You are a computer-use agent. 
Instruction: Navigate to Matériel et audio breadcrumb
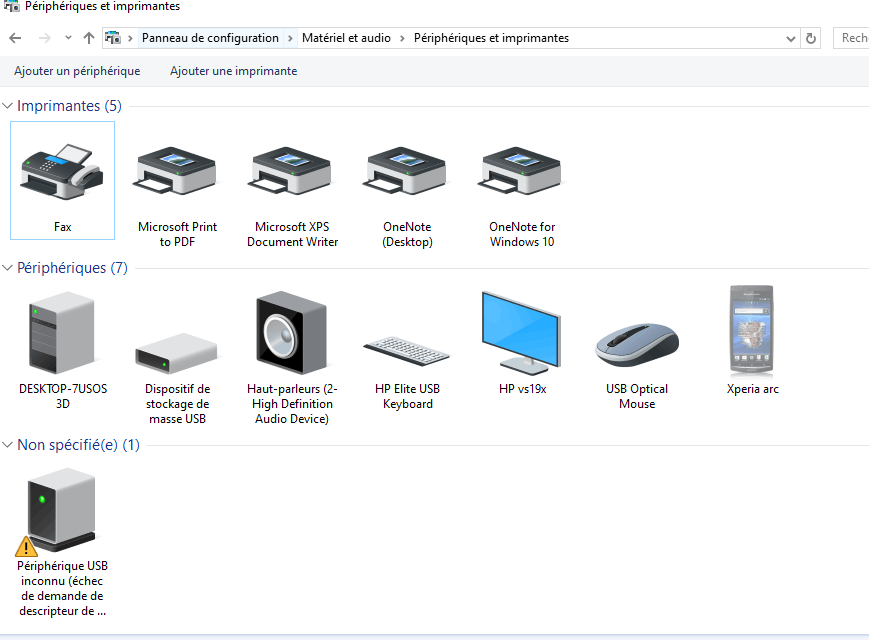346,38
